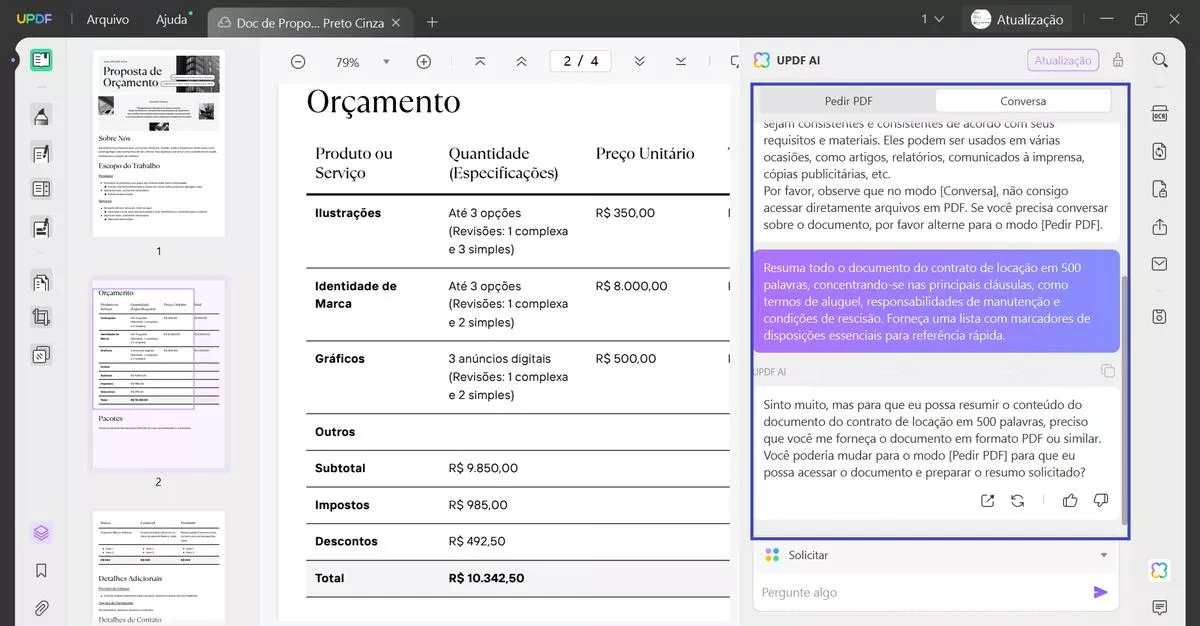Click the OCR icon in right sidebar
Viewport: 1200px width, 626px height.
(1159, 113)
